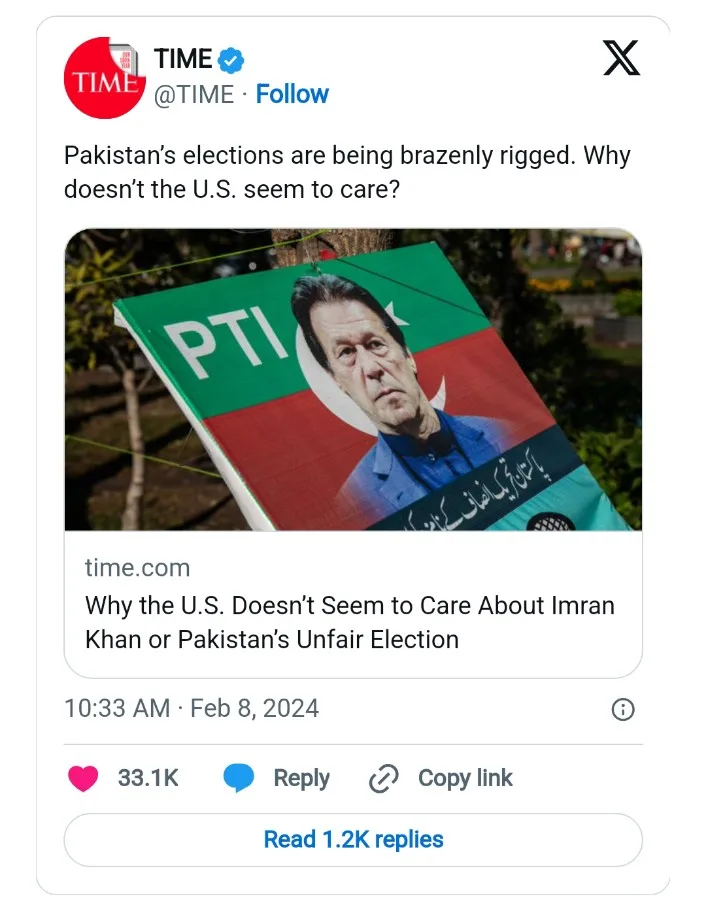Open the tweet info circle icon
The width and height of the screenshot is (706, 913).
pos(622,710)
